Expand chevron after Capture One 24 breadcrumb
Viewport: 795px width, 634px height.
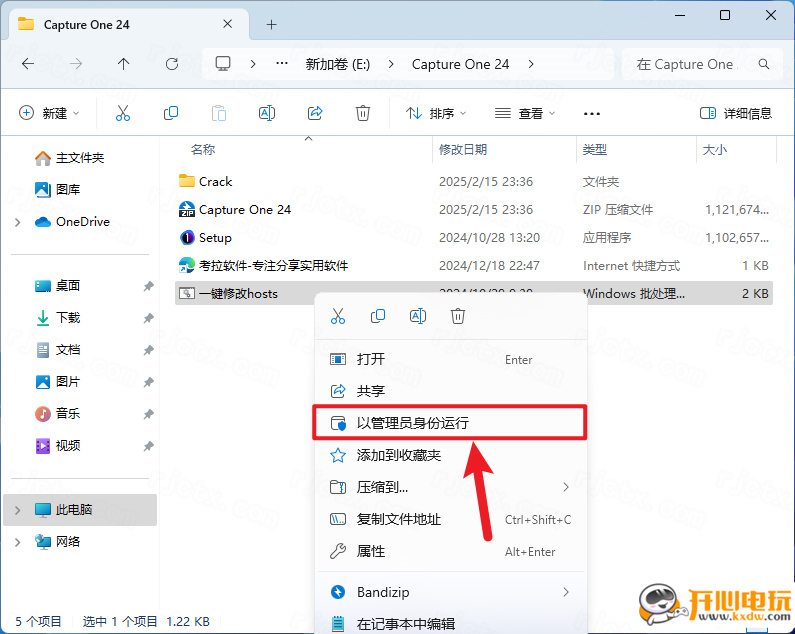(x=531, y=64)
